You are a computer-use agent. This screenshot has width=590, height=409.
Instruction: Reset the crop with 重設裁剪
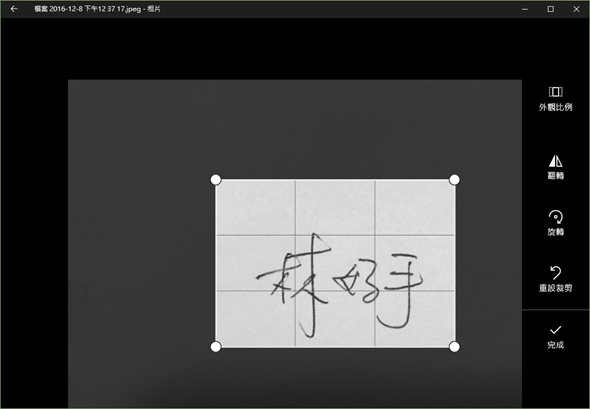tap(555, 279)
